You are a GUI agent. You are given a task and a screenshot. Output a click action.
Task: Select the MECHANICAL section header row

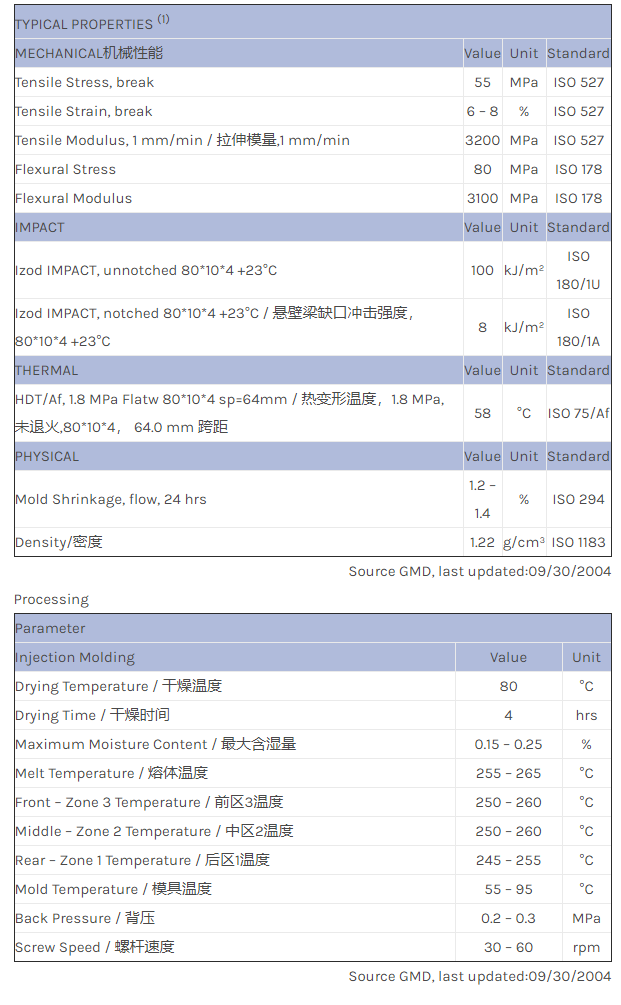[89, 53]
